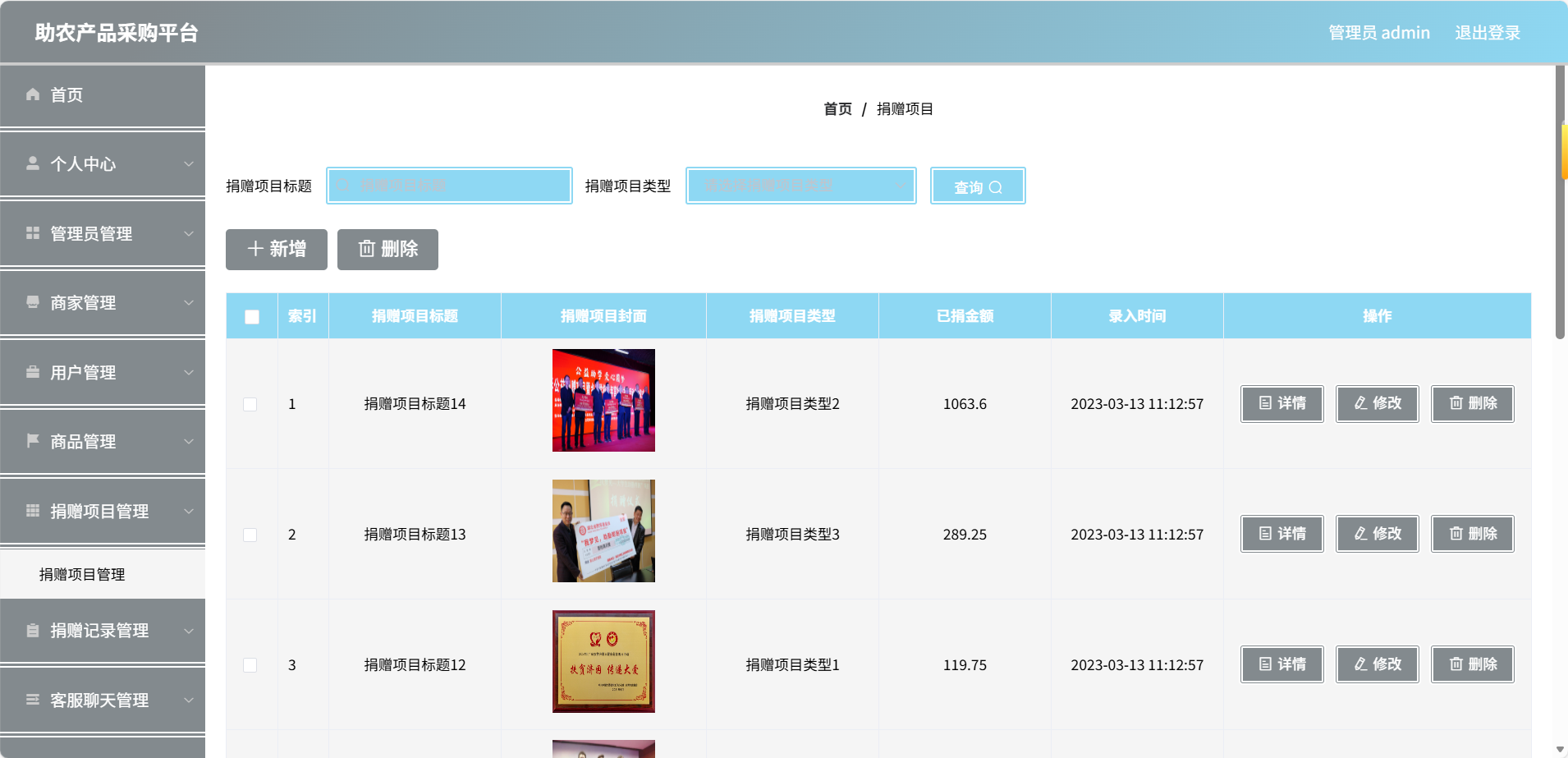Click the 捐赠项目标题 search input field

tap(449, 186)
